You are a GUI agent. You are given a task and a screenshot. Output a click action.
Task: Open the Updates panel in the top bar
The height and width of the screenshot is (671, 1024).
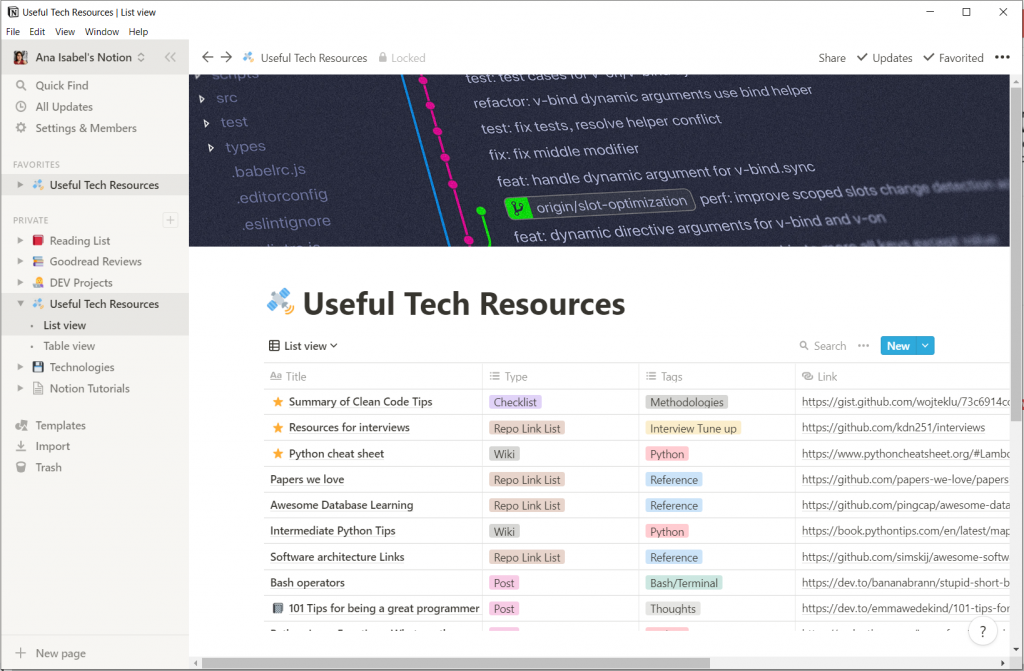pyautogui.click(x=884, y=58)
